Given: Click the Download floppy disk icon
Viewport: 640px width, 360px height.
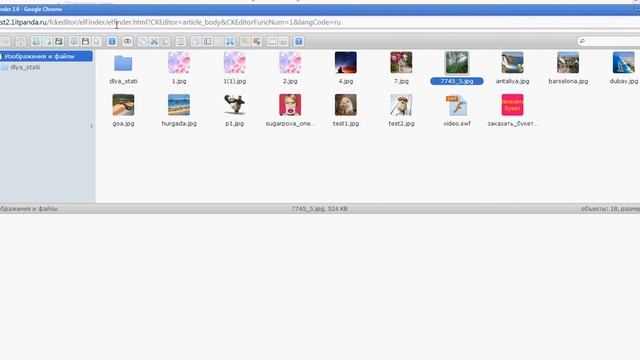Looking at the screenshot, I should (x=85, y=41).
